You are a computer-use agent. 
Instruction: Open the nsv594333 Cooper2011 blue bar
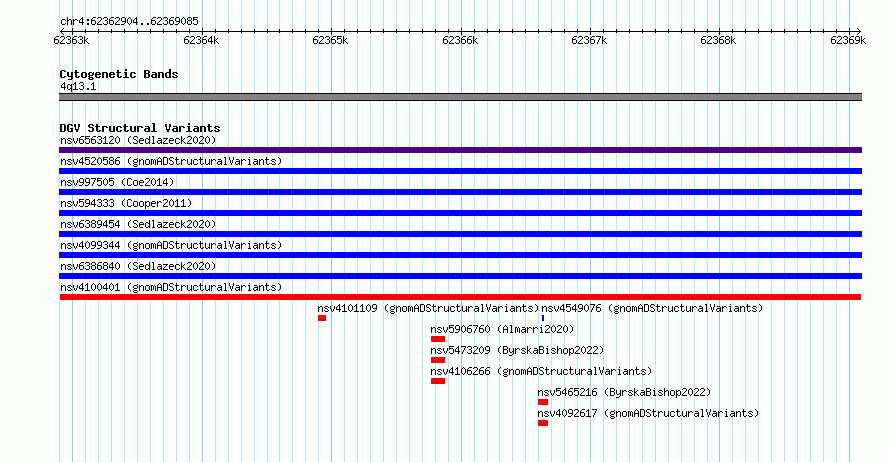pyautogui.click(x=460, y=213)
